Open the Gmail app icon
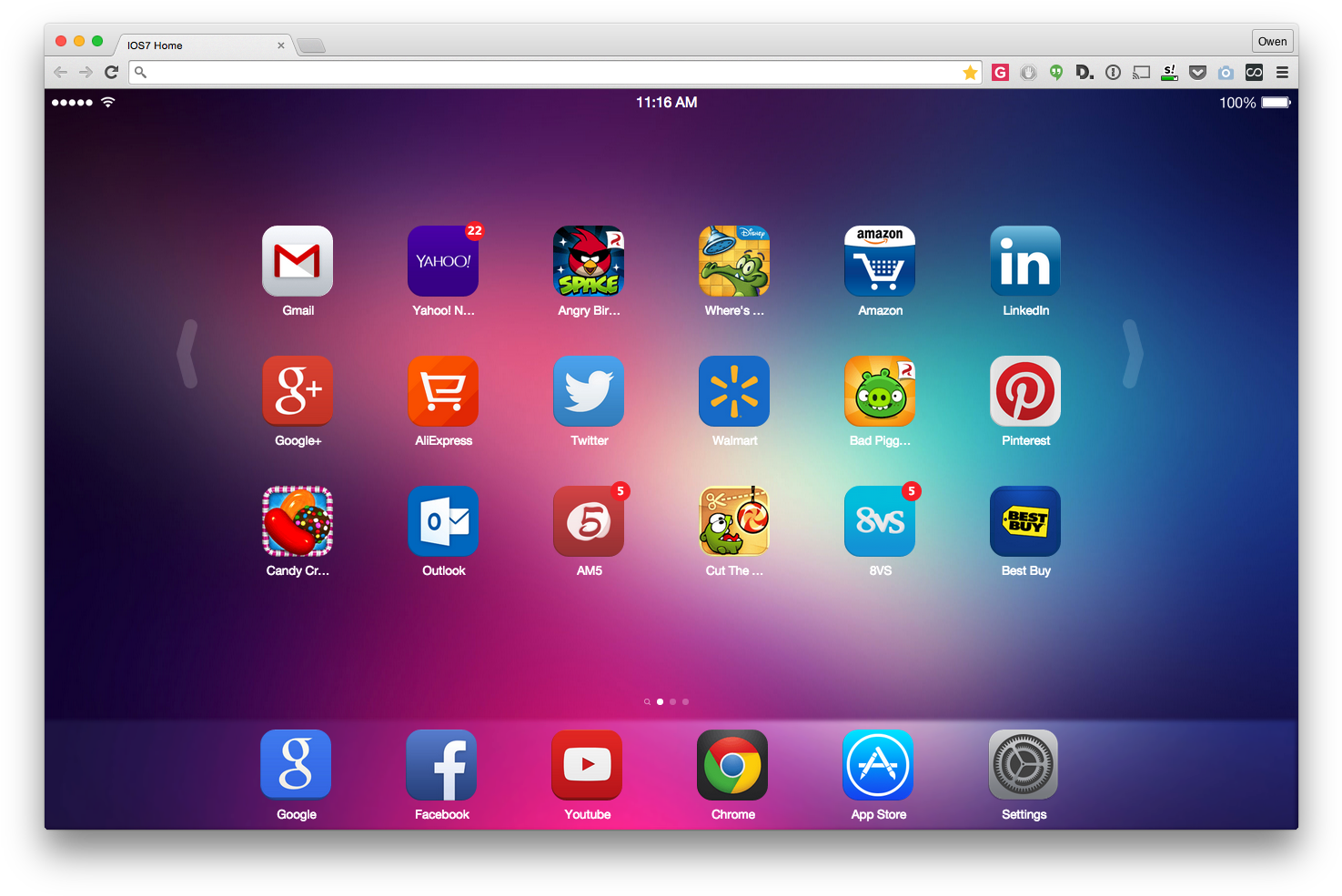Image resolution: width=1342 pixels, height=896 pixels. (298, 261)
